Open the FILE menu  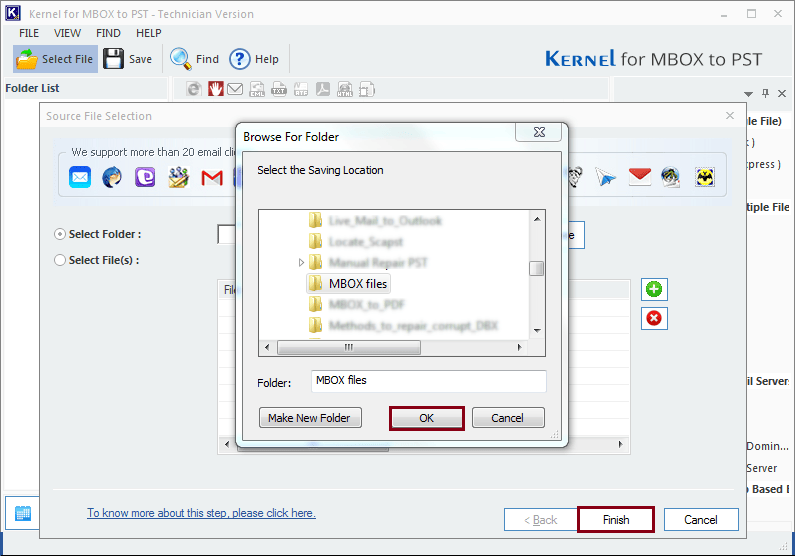click(29, 33)
